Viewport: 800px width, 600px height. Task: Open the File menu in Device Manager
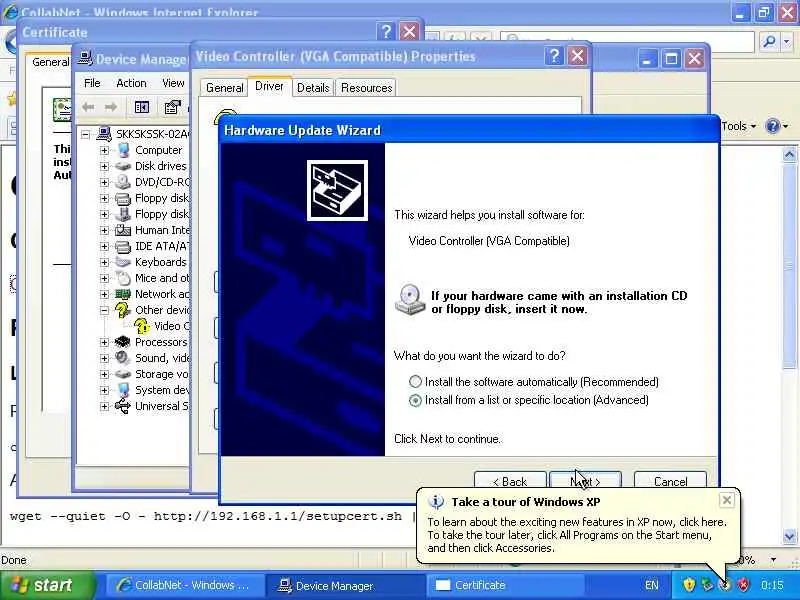click(x=92, y=83)
